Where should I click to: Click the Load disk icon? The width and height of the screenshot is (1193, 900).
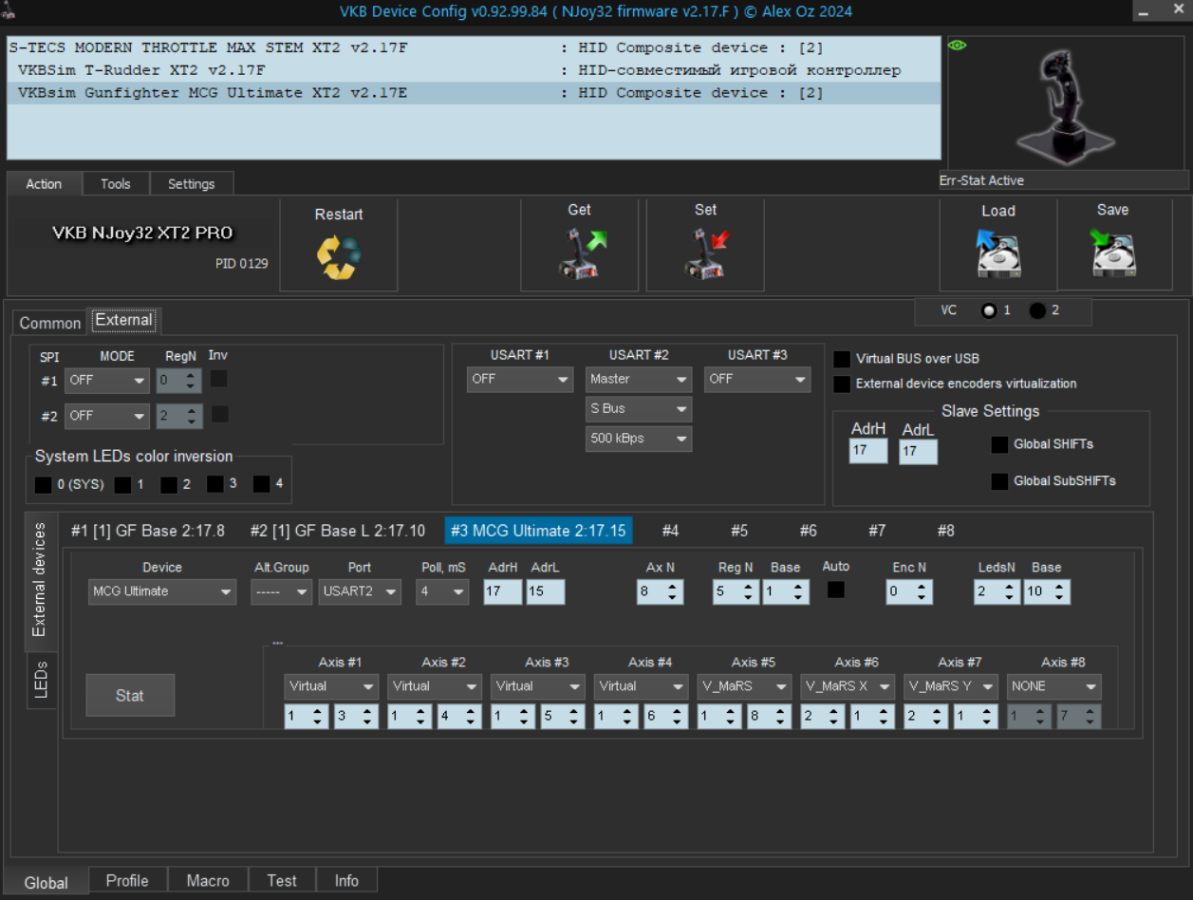pyautogui.click(x=997, y=254)
